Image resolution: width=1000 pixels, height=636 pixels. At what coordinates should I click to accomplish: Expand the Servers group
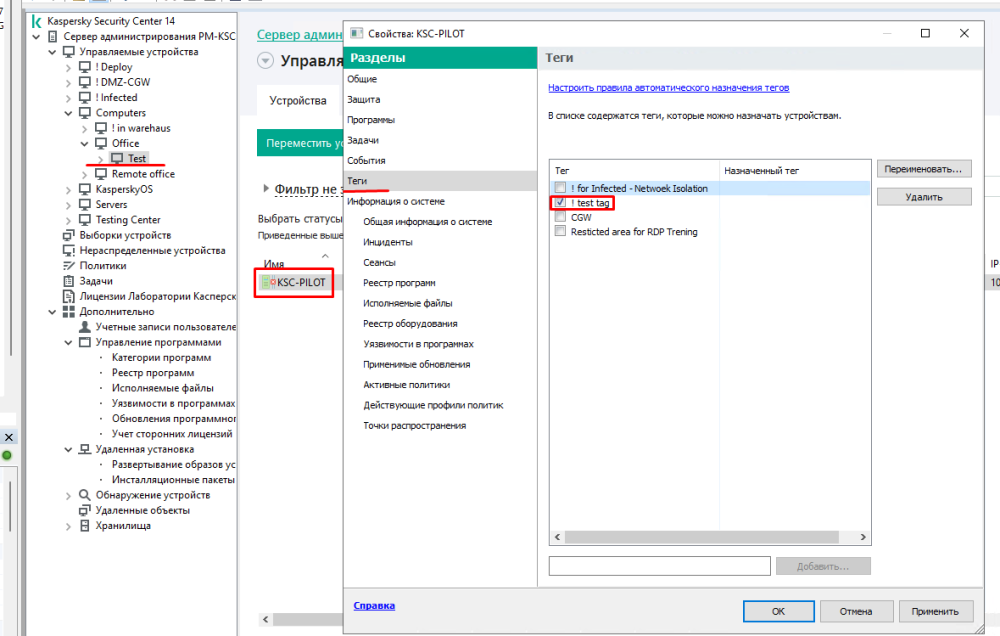(x=68, y=205)
